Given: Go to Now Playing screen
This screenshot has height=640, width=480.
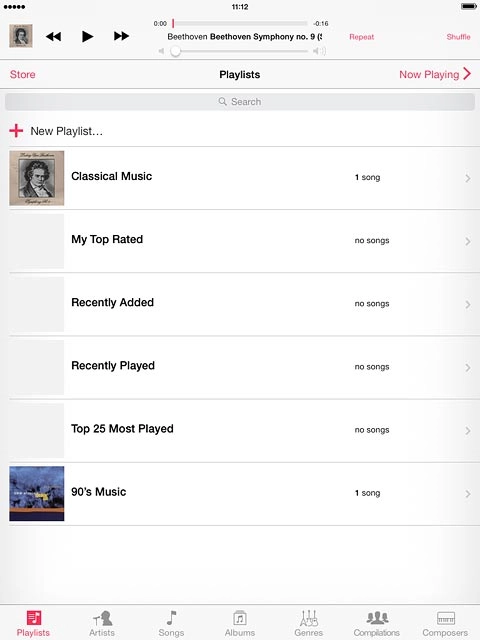Looking at the screenshot, I should point(435,74).
